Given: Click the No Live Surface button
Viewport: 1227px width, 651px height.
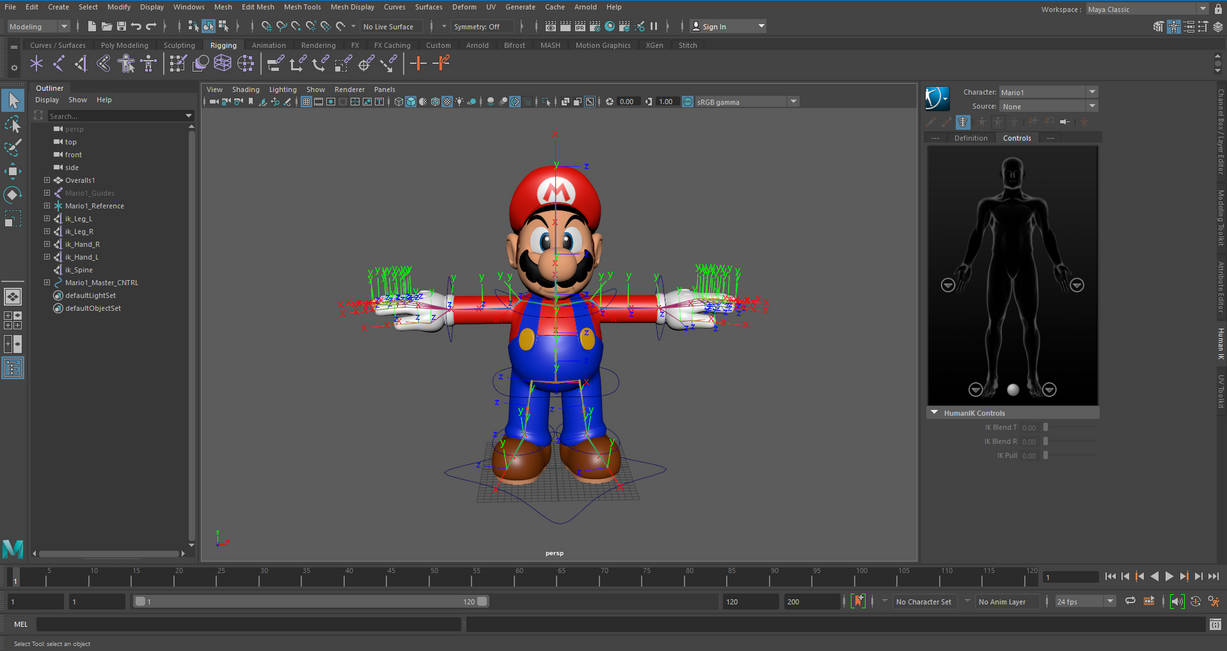Looking at the screenshot, I should point(388,26).
